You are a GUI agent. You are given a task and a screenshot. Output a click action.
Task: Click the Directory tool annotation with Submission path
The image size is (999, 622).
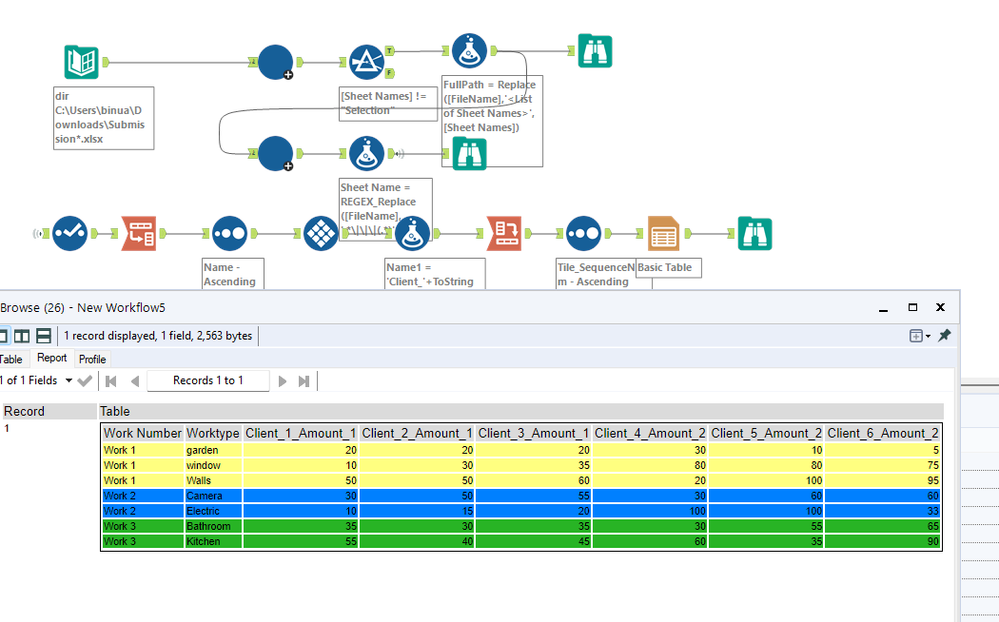[103, 118]
